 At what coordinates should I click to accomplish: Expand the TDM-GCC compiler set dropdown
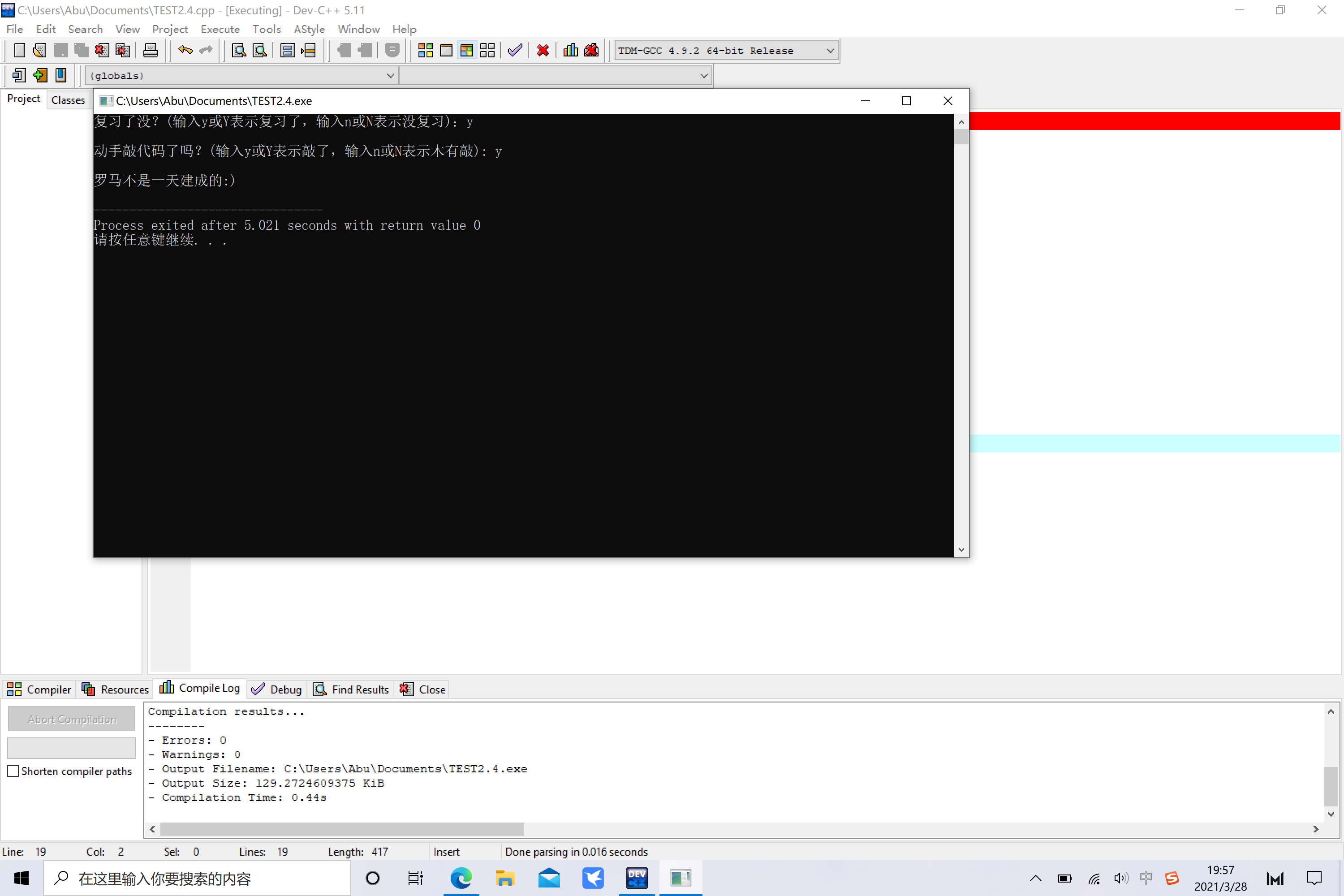pos(830,51)
